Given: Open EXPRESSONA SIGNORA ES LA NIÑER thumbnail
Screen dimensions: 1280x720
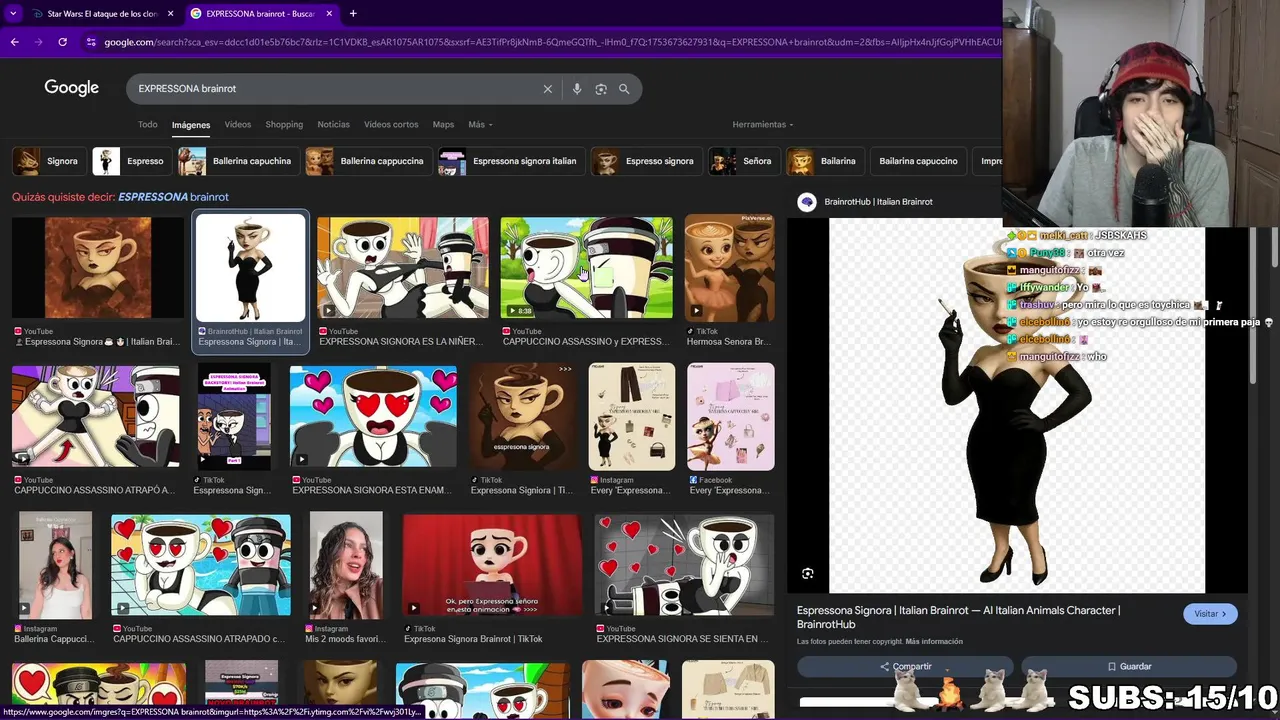Looking at the screenshot, I should point(403,268).
